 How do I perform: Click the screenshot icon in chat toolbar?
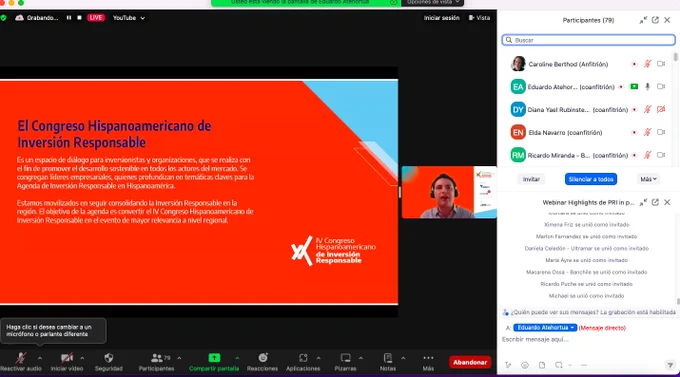[559, 365]
